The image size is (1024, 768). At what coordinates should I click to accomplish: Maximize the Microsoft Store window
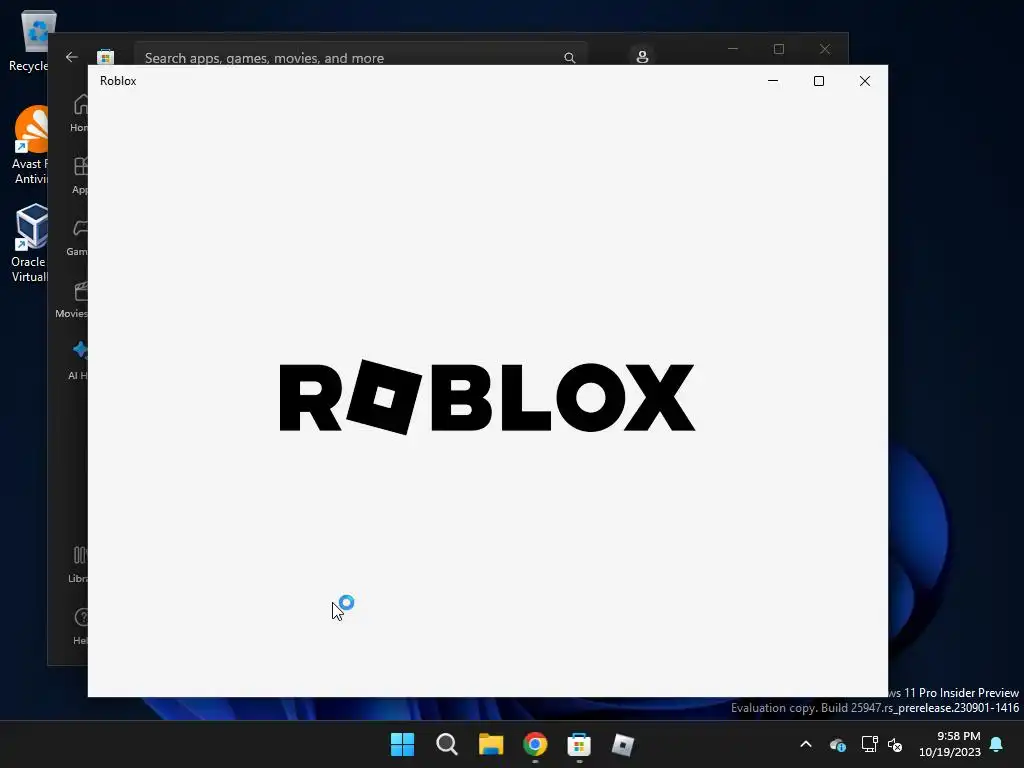point(778,49)
